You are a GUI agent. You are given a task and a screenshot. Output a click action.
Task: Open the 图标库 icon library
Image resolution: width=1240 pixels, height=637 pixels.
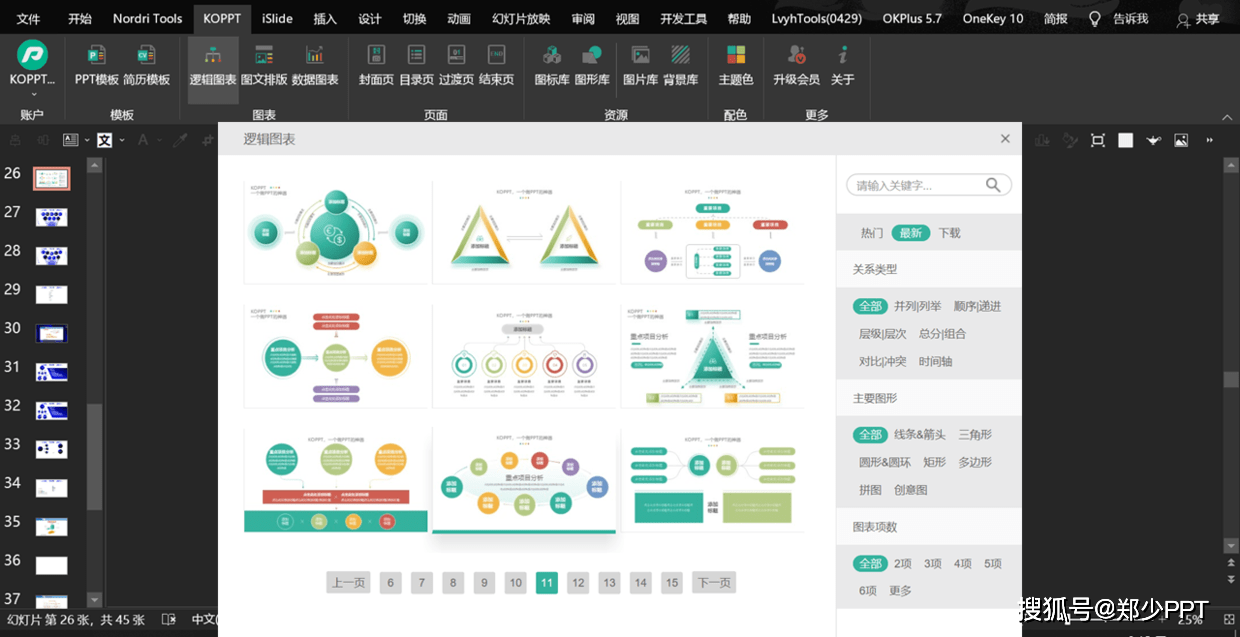[x=552, y=64]
